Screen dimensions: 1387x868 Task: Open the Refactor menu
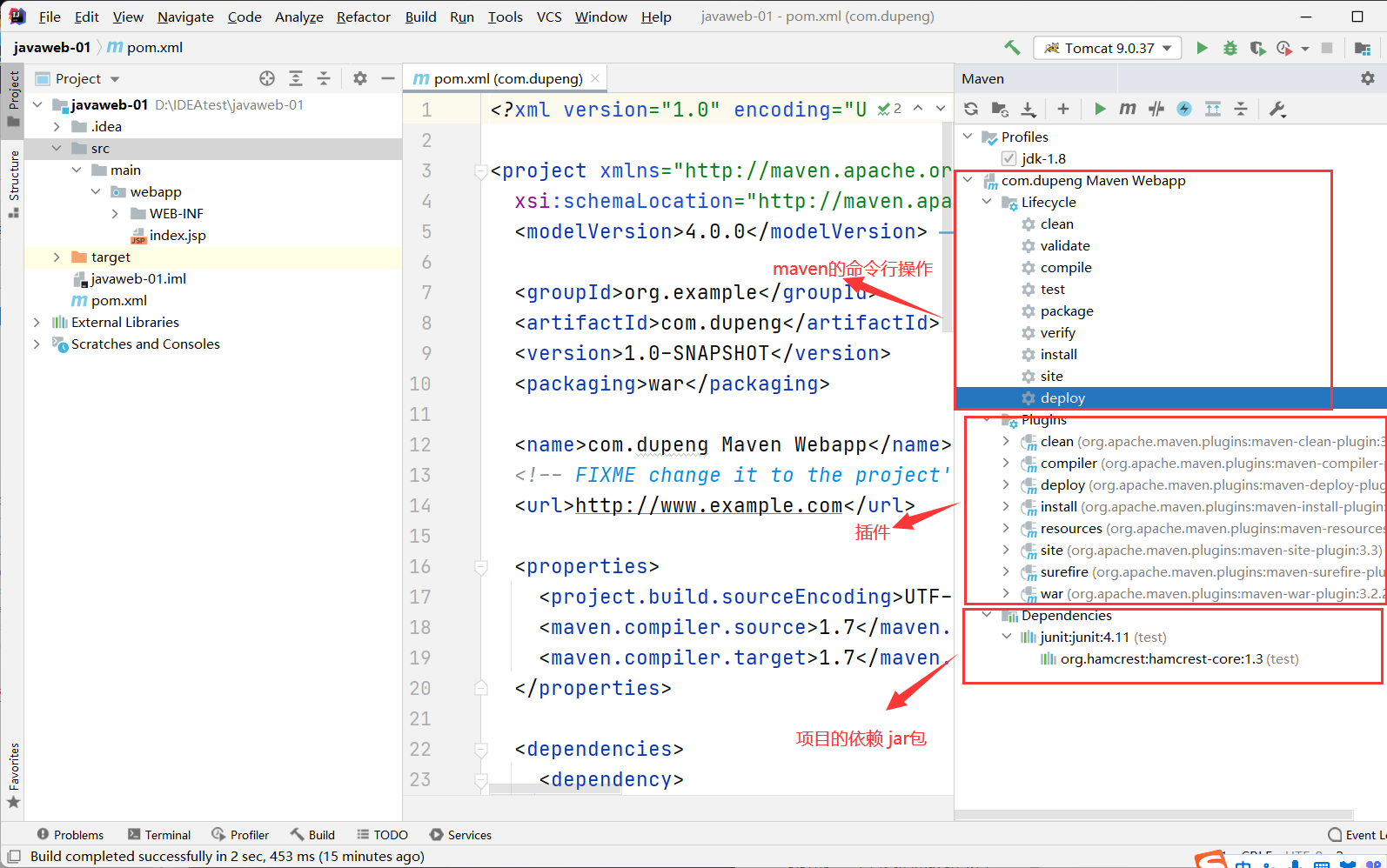click(364, 17)
